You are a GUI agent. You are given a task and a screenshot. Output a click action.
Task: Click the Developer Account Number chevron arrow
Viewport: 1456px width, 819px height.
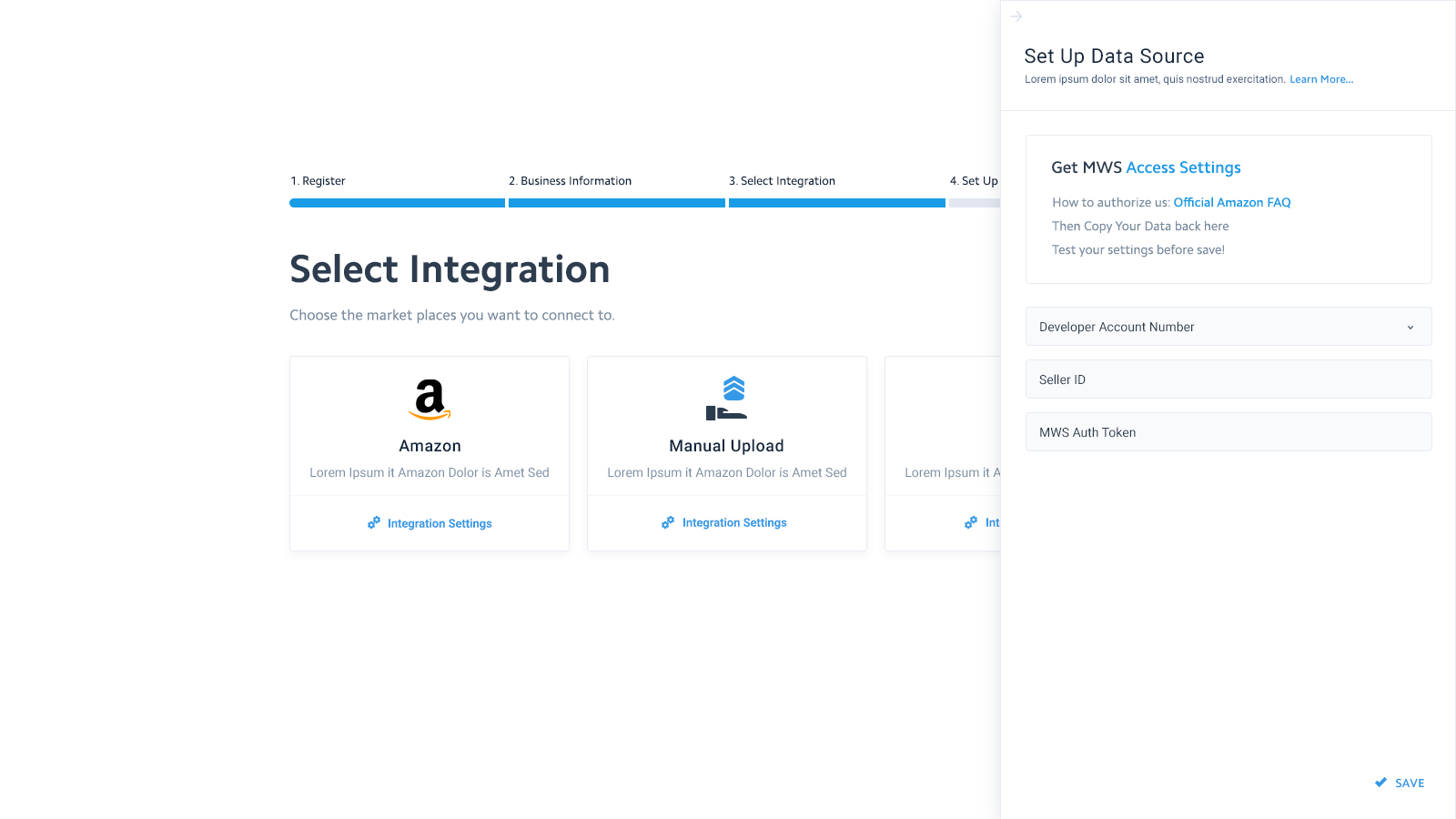click(1410, 328)
